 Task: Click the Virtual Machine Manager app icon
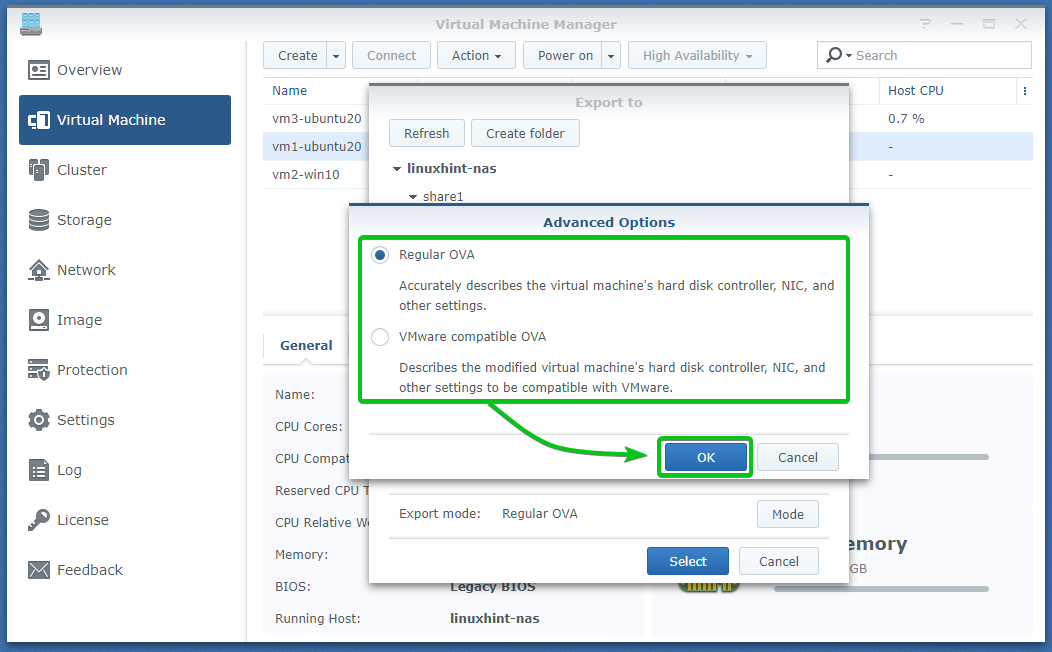[31, 24]
